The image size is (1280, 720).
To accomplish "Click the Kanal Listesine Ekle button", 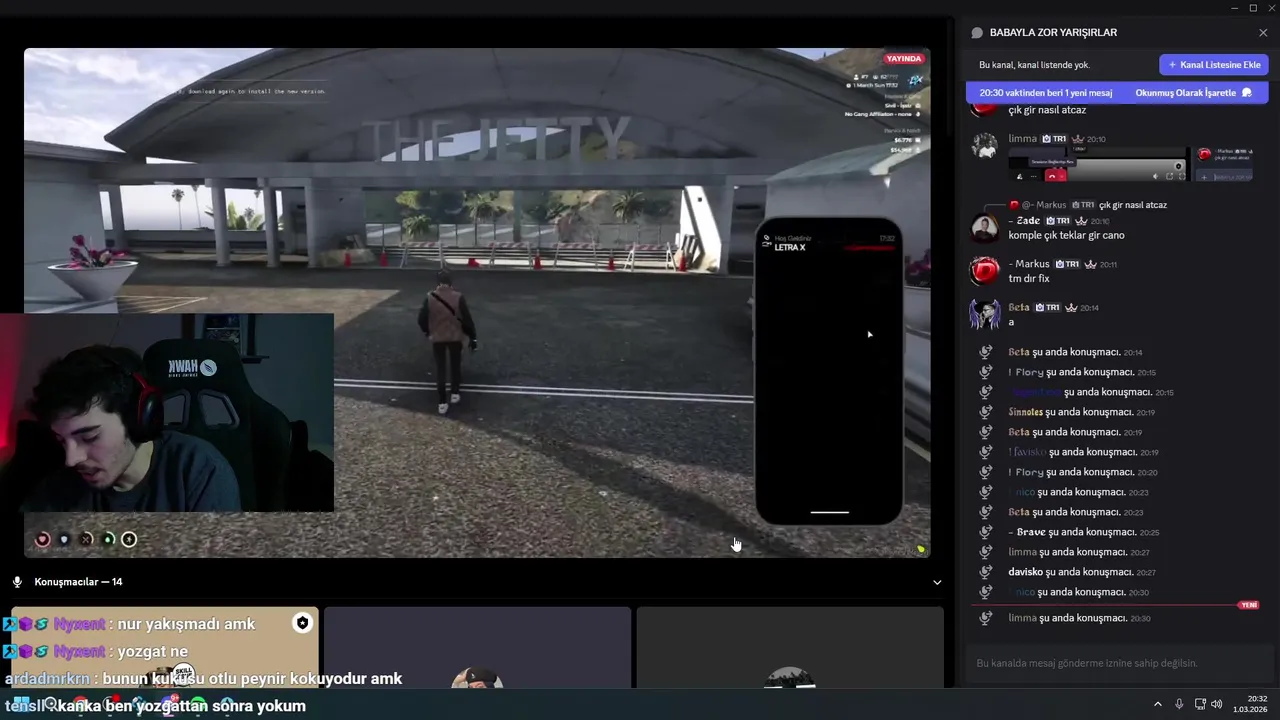I will 1214,65.
